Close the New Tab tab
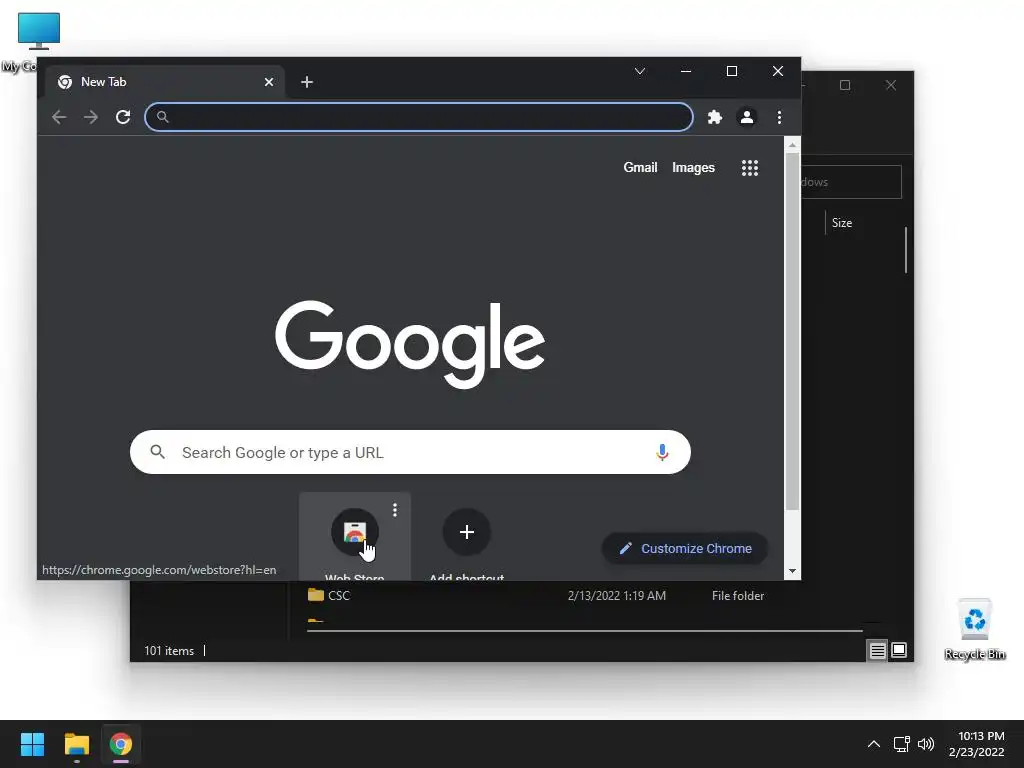 coord(269,82)
